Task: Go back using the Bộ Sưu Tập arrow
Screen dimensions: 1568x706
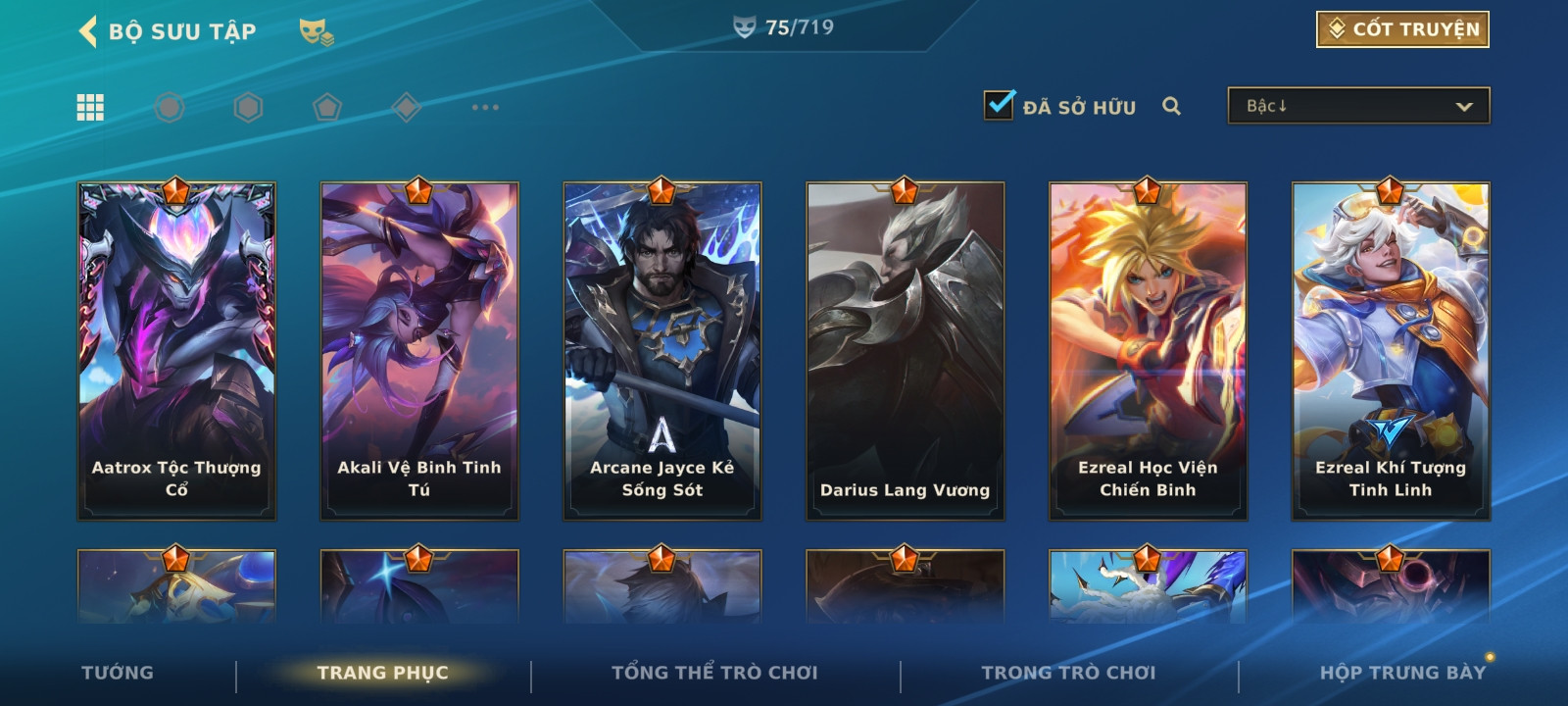Action: coord(88,31)
